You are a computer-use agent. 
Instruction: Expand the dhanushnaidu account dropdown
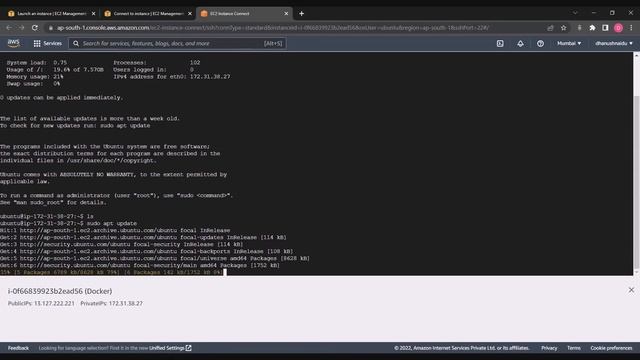pyautogui.click(x=614, y=43)
